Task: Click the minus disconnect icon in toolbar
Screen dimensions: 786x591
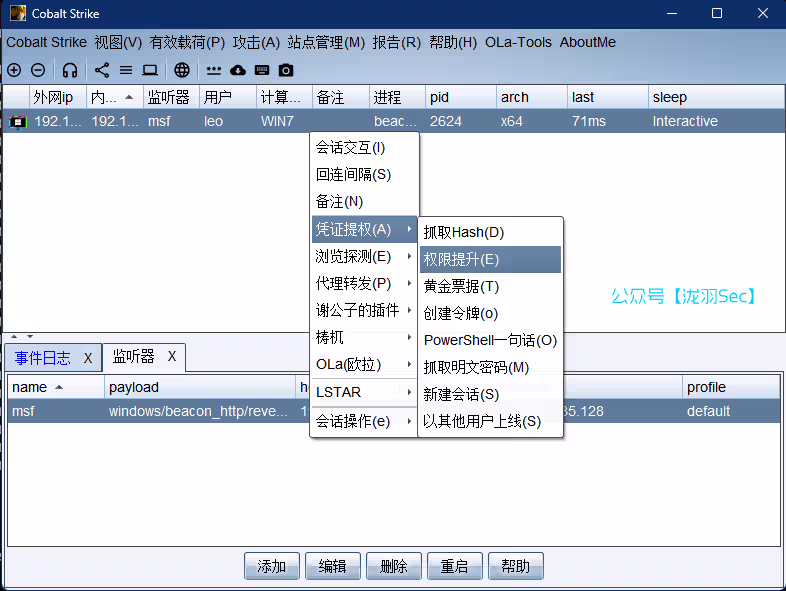Action: coord(38,70)
